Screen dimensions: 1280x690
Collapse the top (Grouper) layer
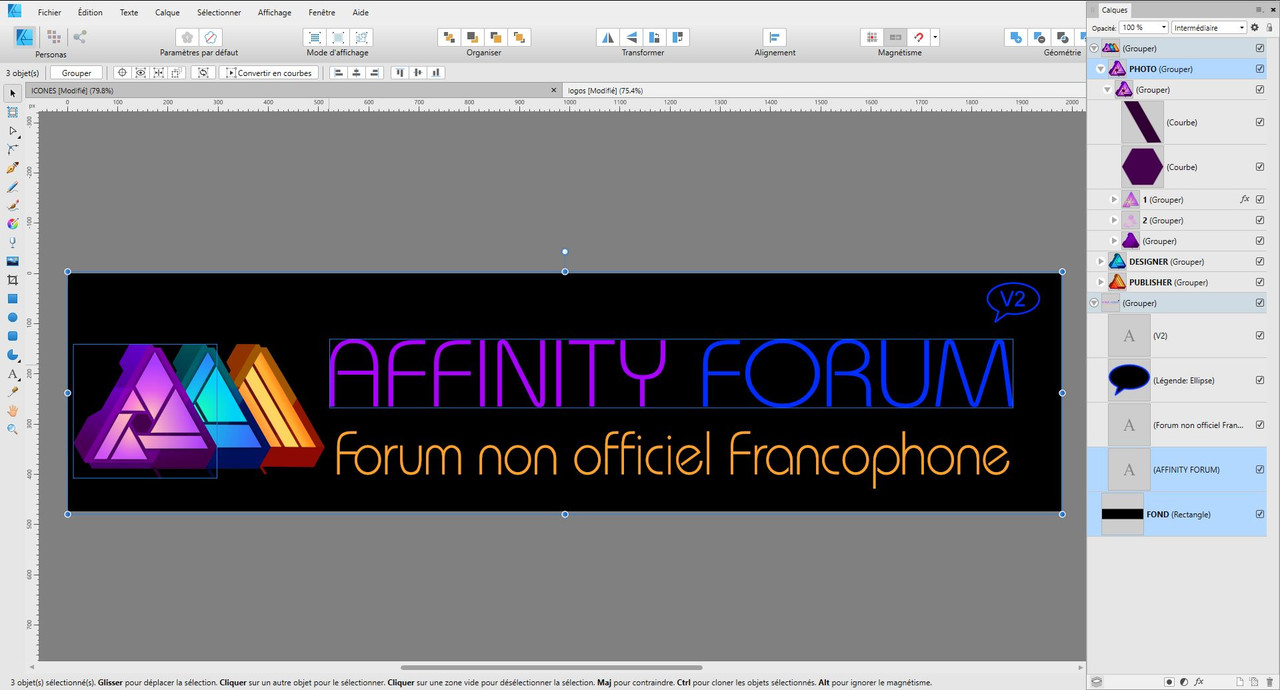[x=1094, y=48]
